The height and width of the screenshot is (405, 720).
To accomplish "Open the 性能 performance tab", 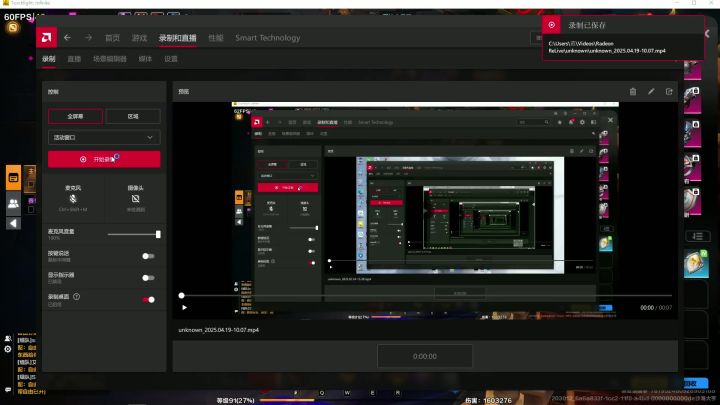I will tap(215, 38).
